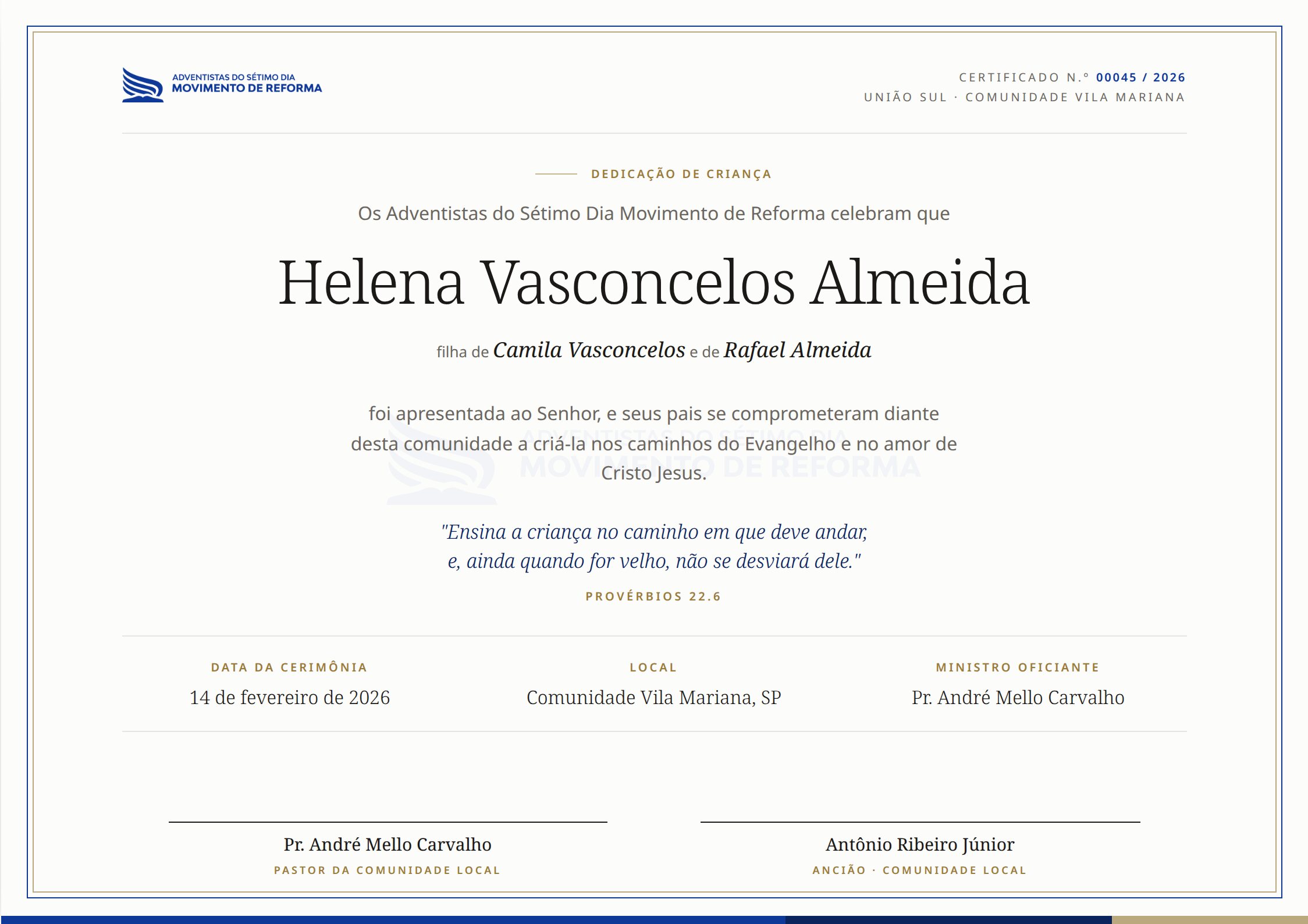
Task: Click the 'MINISTRO OFICIANTE' label
Action: click(x=1018, y=667)
